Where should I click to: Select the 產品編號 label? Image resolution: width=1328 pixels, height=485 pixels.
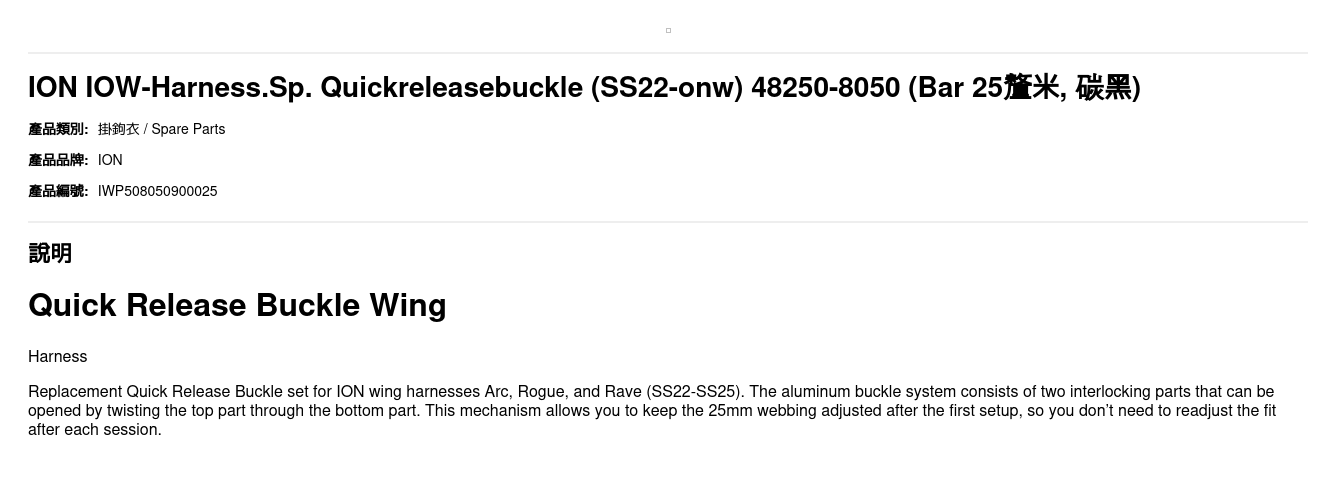(58, 191)
